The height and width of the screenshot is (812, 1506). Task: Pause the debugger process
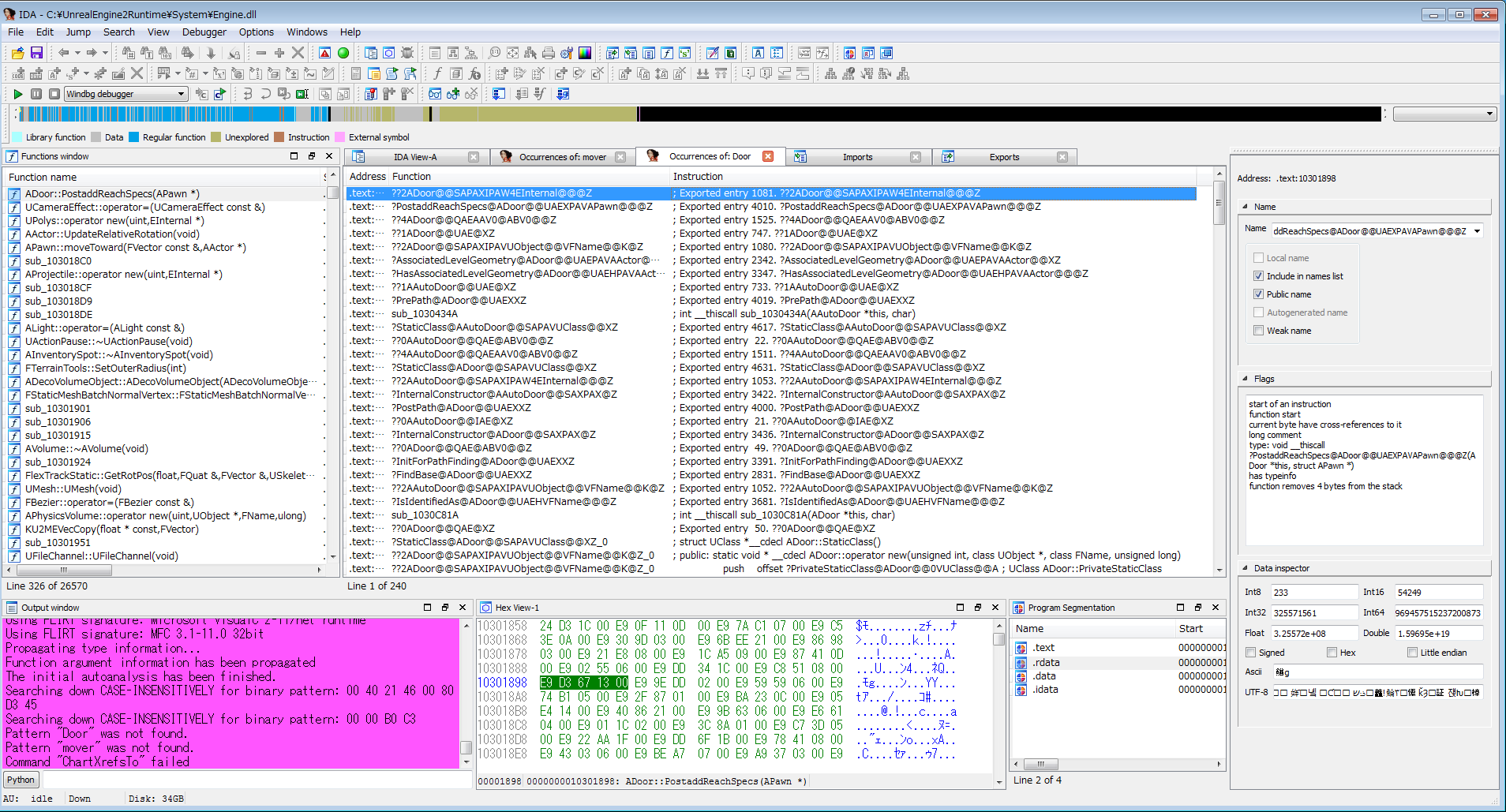[36, 94]
